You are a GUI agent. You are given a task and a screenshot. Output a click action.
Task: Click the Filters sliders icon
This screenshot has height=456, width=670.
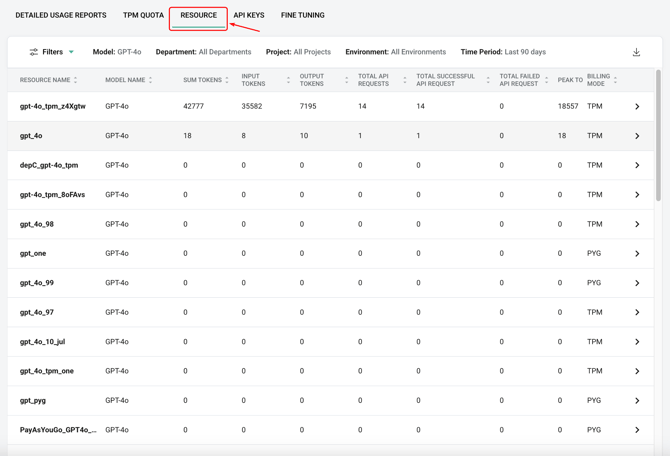(x=33, y=52)
